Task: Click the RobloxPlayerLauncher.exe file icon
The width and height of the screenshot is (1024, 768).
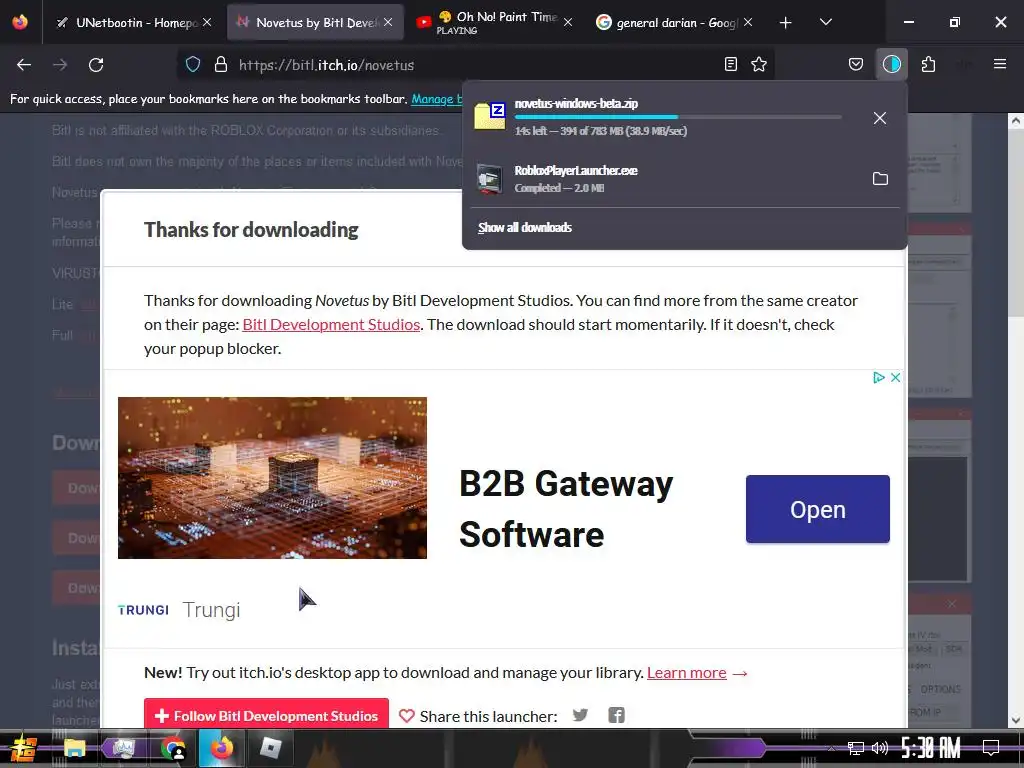Action: (x=490, y=179)
